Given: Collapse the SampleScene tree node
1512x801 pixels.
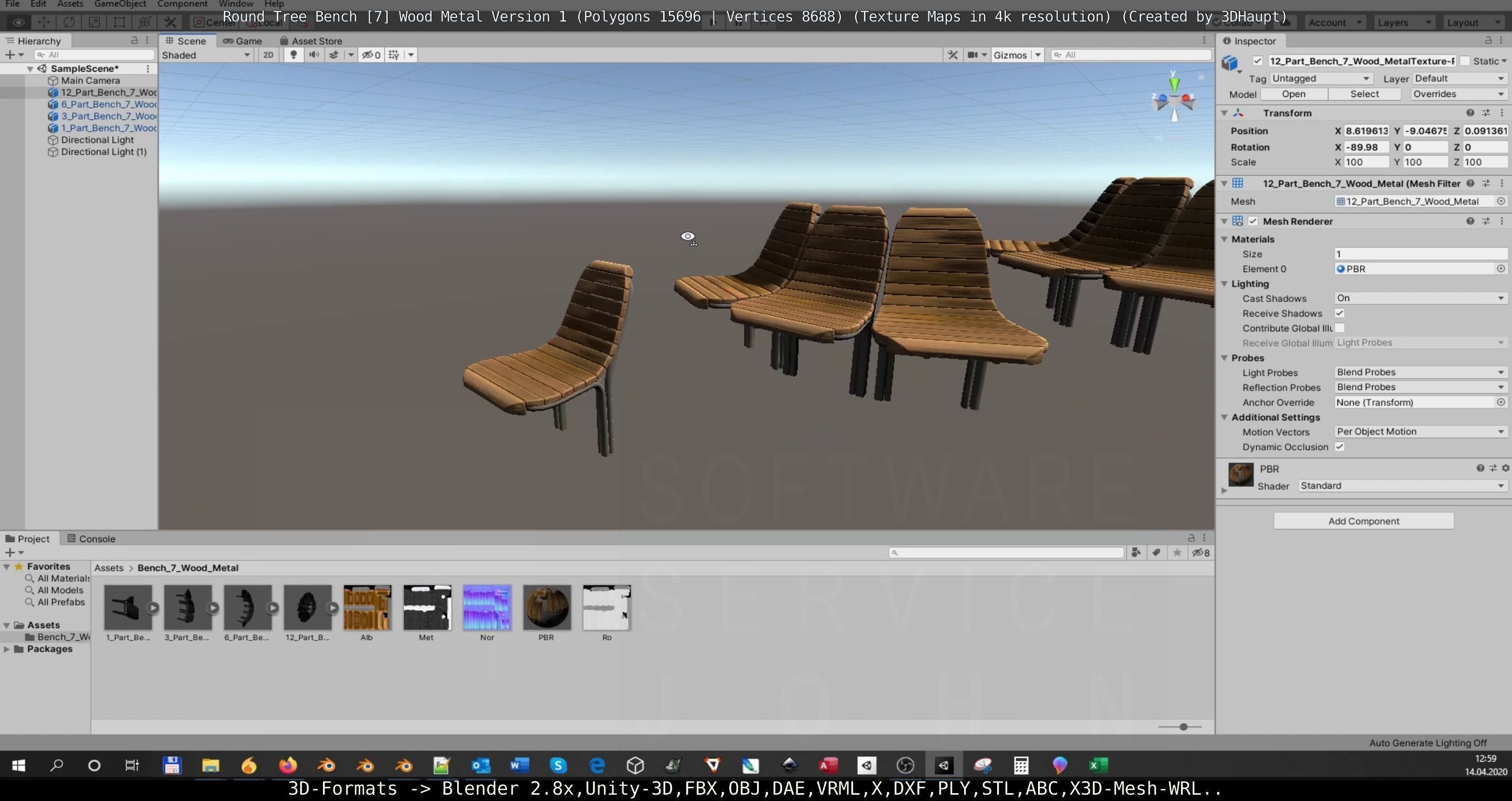Looking at the screenshot, I should [x=30, y=69].
